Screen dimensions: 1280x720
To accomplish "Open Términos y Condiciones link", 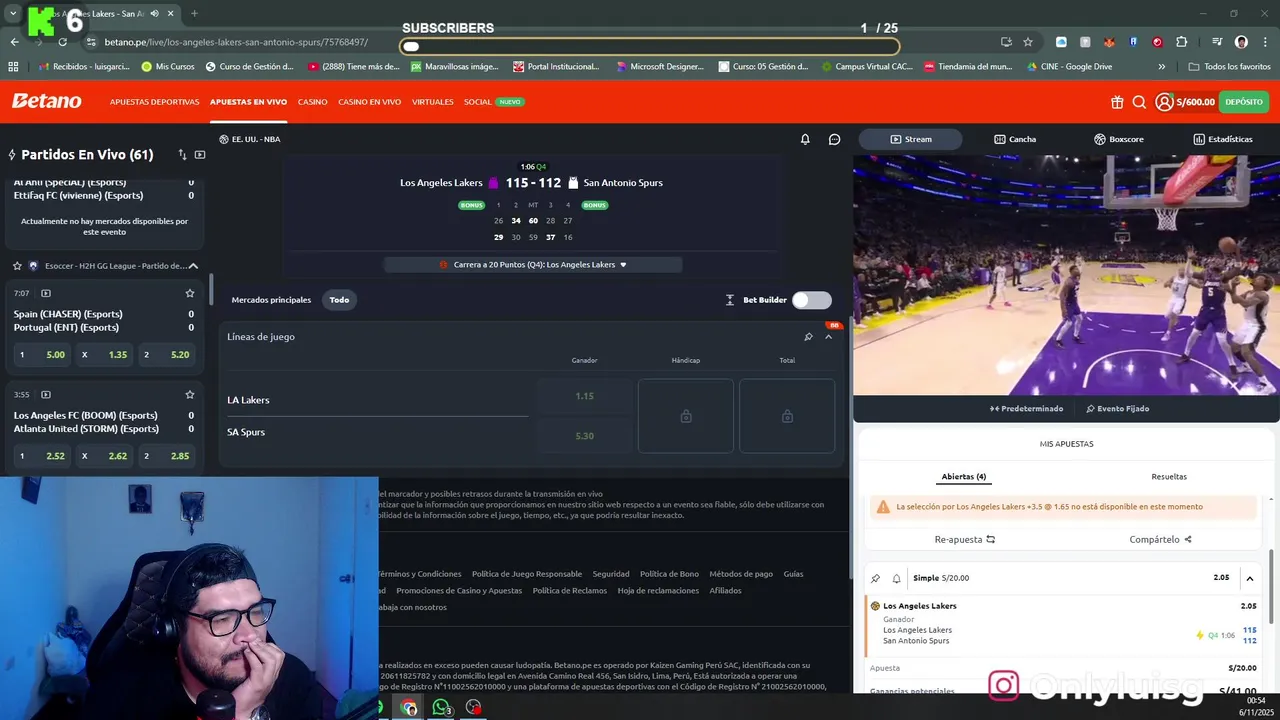I will [419, 574].
